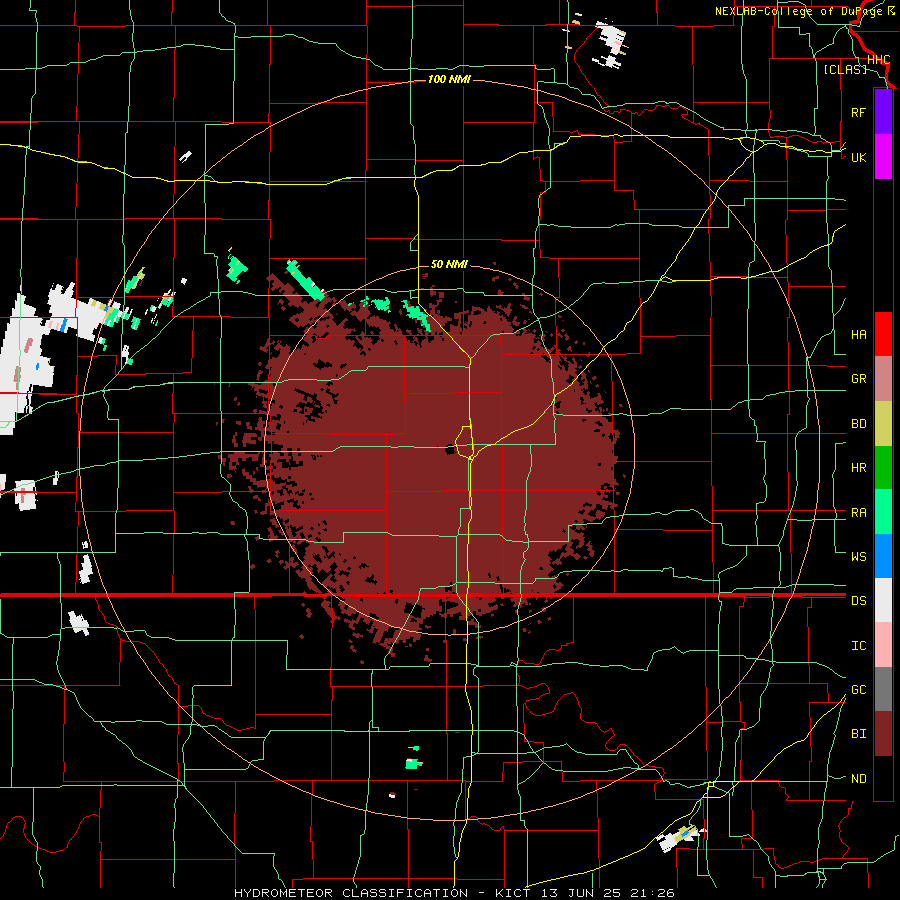Click the BD legend label

click(x=858, y=424)
